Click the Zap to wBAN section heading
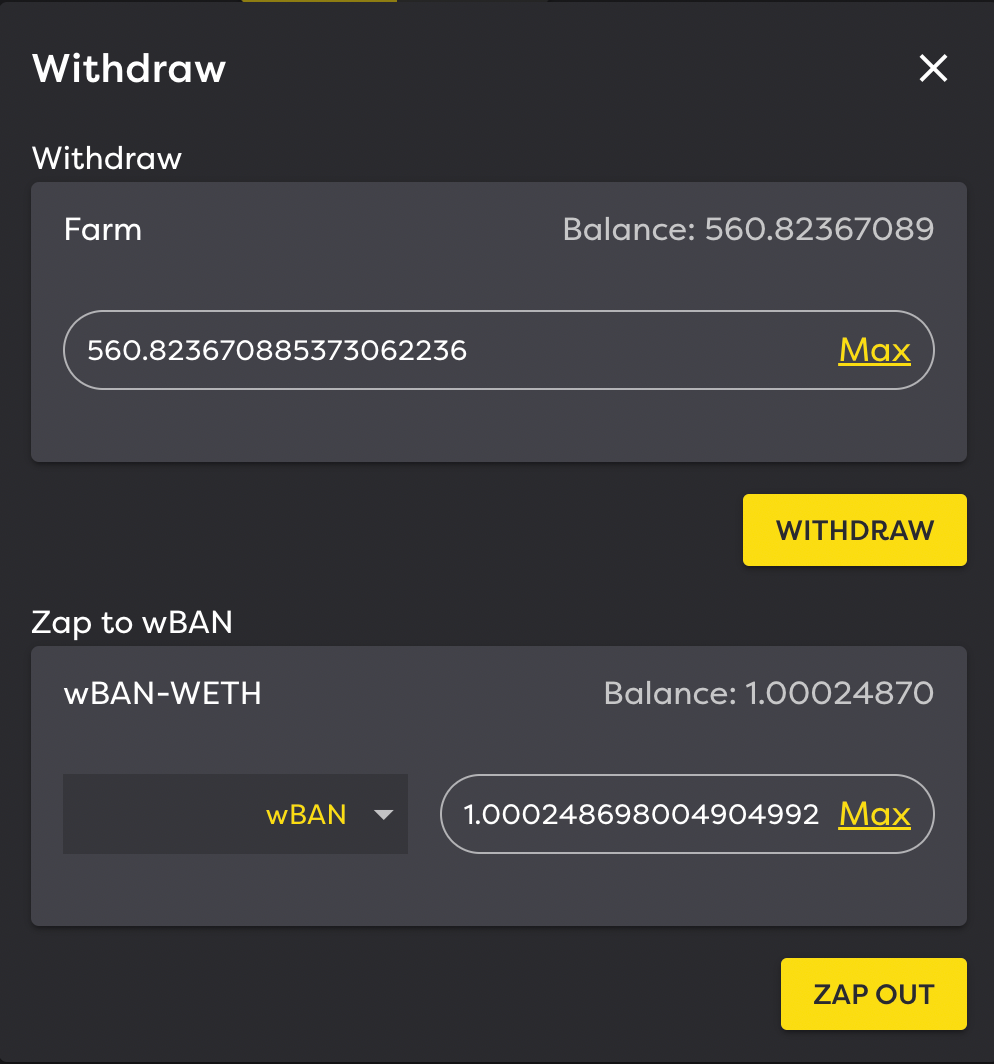 [x=132, y=623]
